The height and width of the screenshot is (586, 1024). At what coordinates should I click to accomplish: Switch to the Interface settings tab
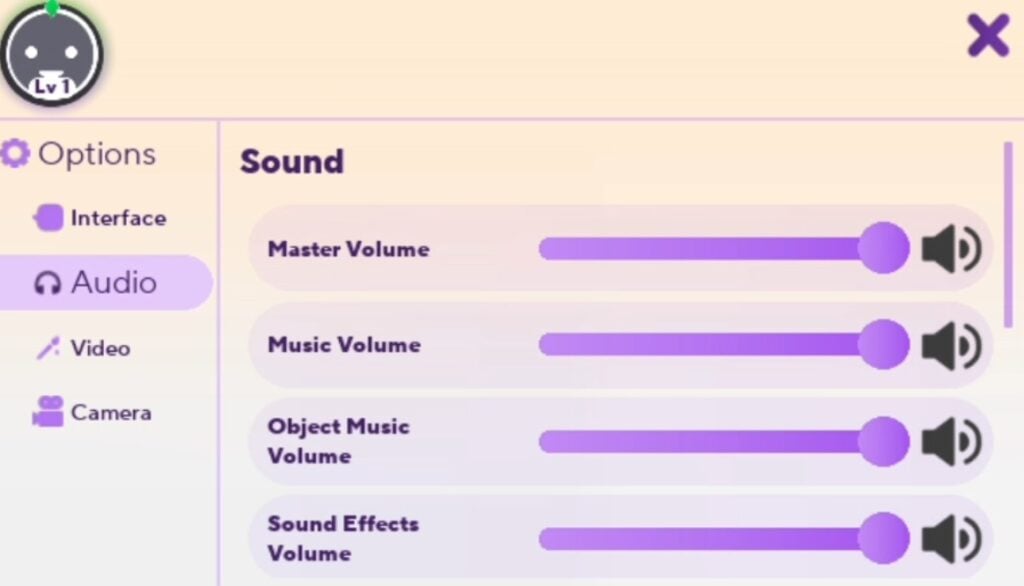tap(117, 218)
